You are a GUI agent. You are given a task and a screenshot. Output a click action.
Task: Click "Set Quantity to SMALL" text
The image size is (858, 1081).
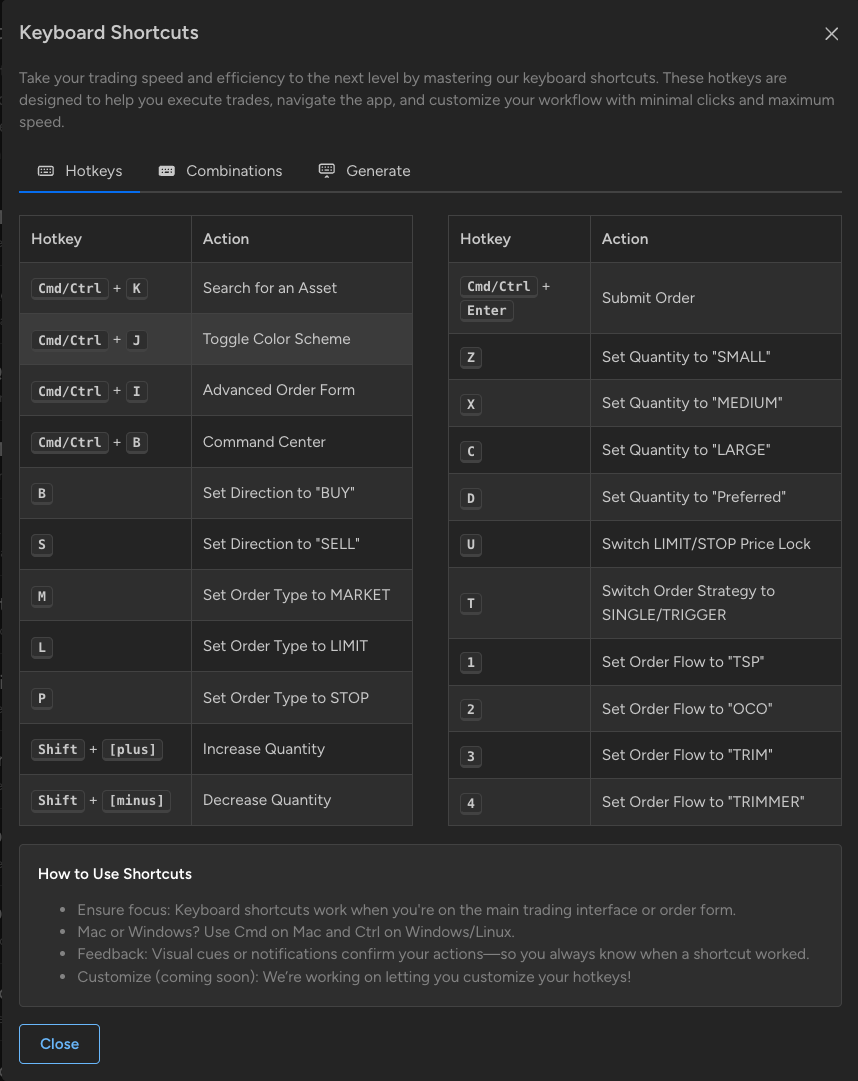click(x=686, y=357)
